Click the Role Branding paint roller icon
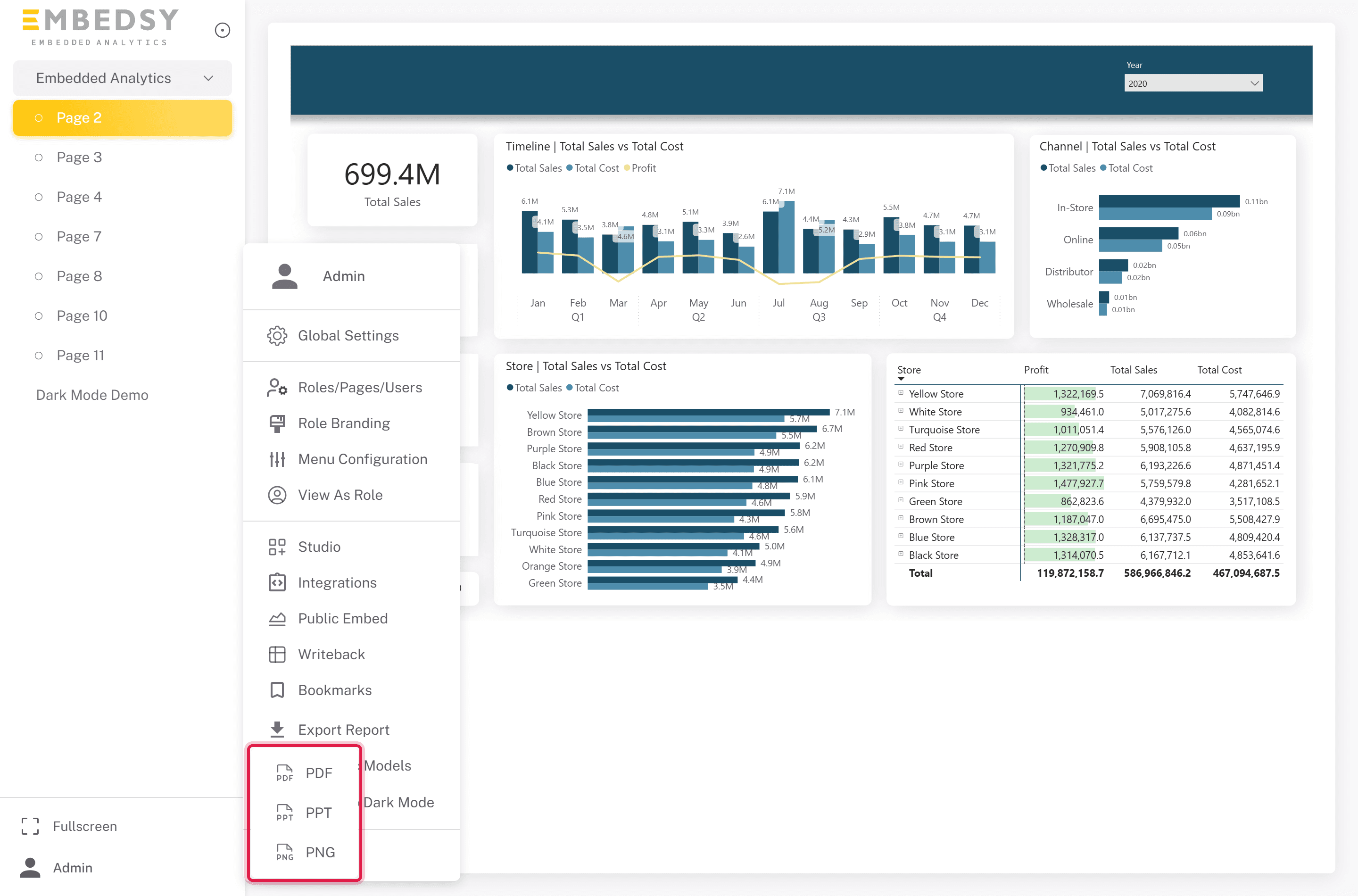This screenshot has height=896, width=1358. 277,423
